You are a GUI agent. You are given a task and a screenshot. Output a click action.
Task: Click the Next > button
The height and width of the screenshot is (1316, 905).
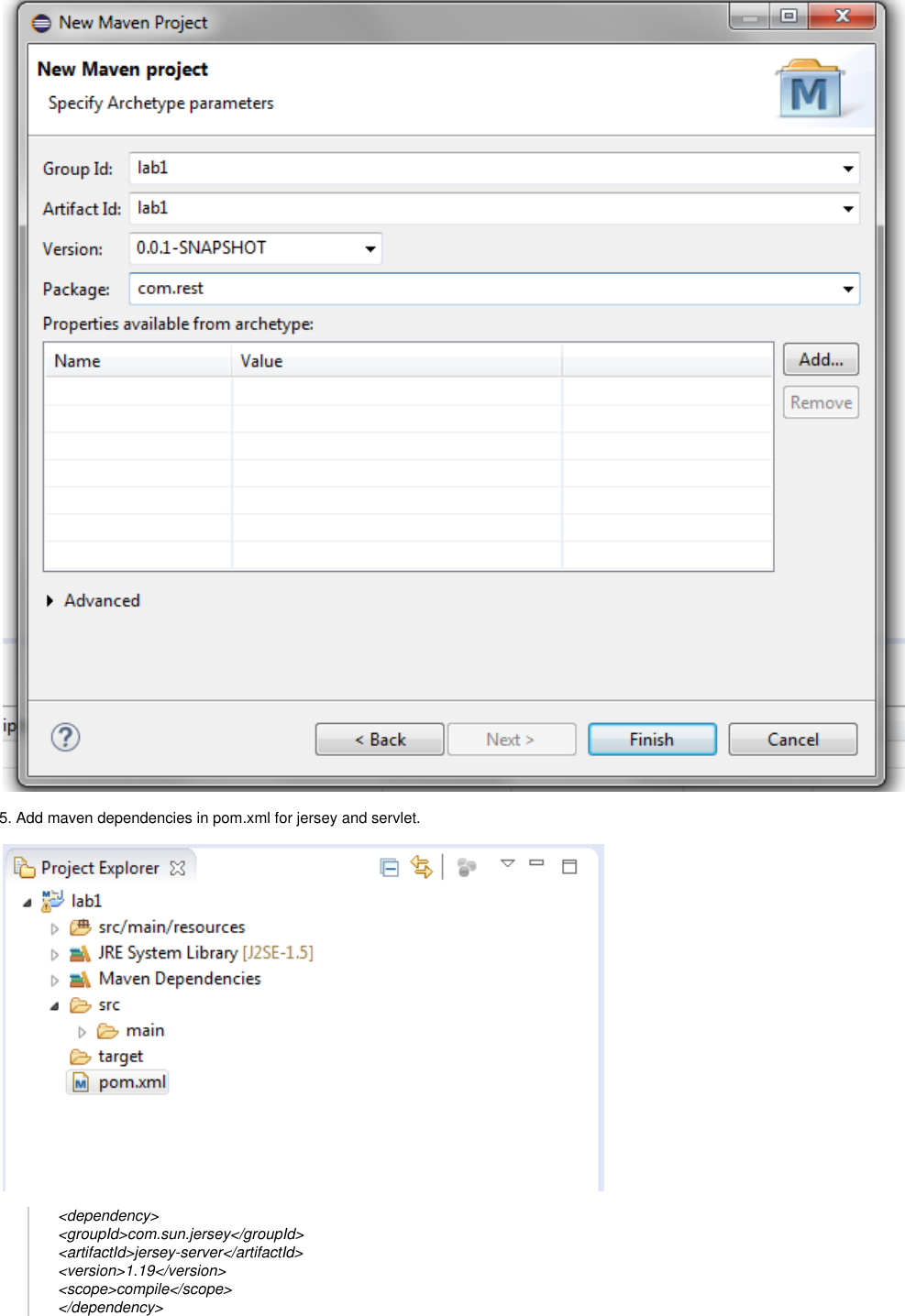click(512, 740)
